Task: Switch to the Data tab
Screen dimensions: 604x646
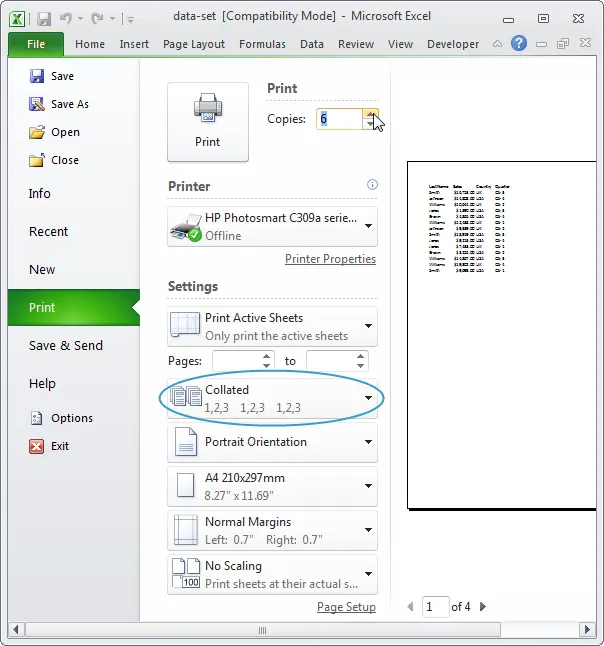Action: (311, 44)
